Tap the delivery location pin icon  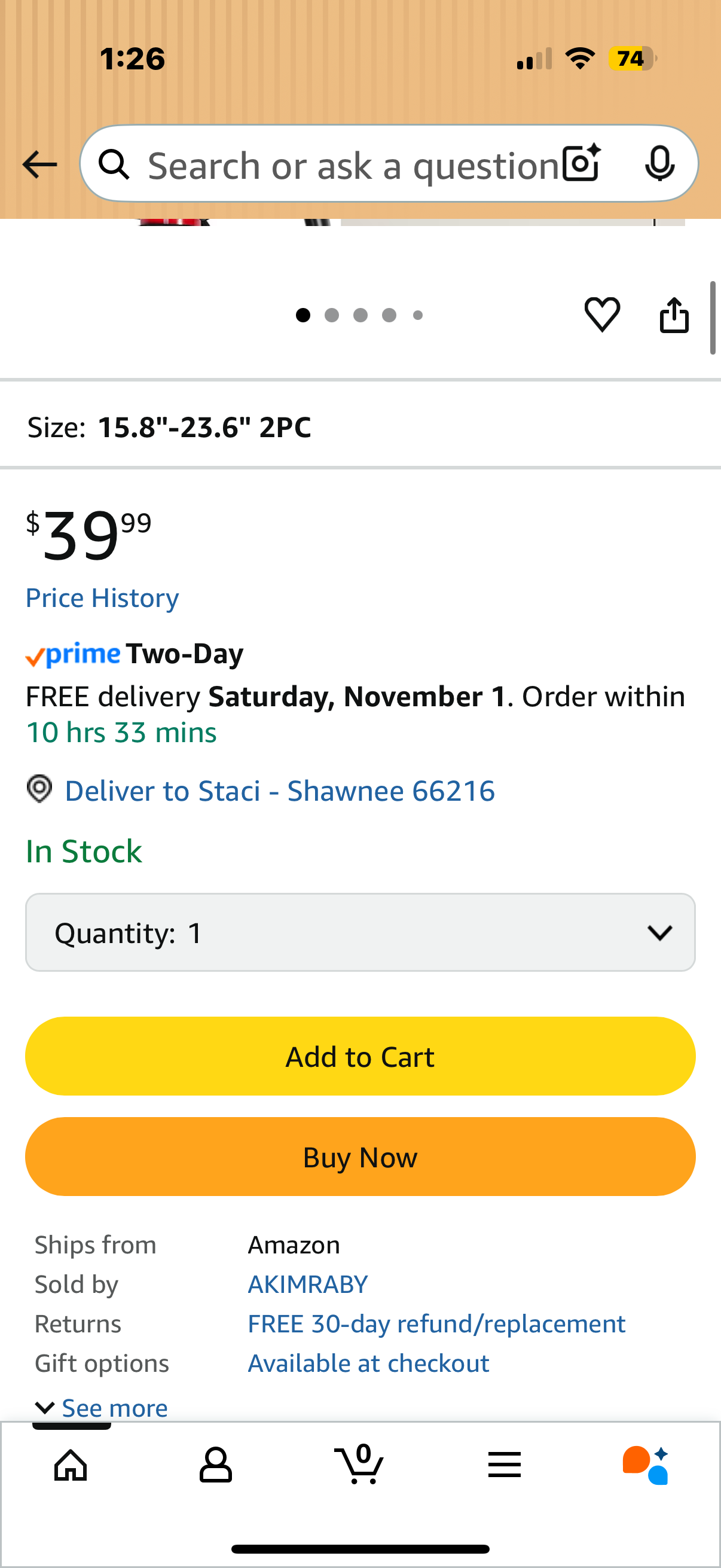click(39, 789)
